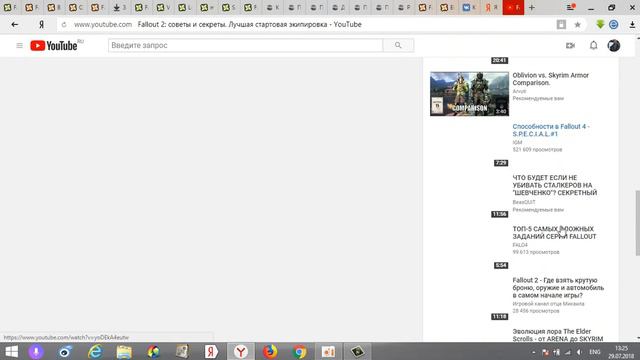Show hidden tray icons arrow
Screen dimensions: 640x360
[533, 352]
